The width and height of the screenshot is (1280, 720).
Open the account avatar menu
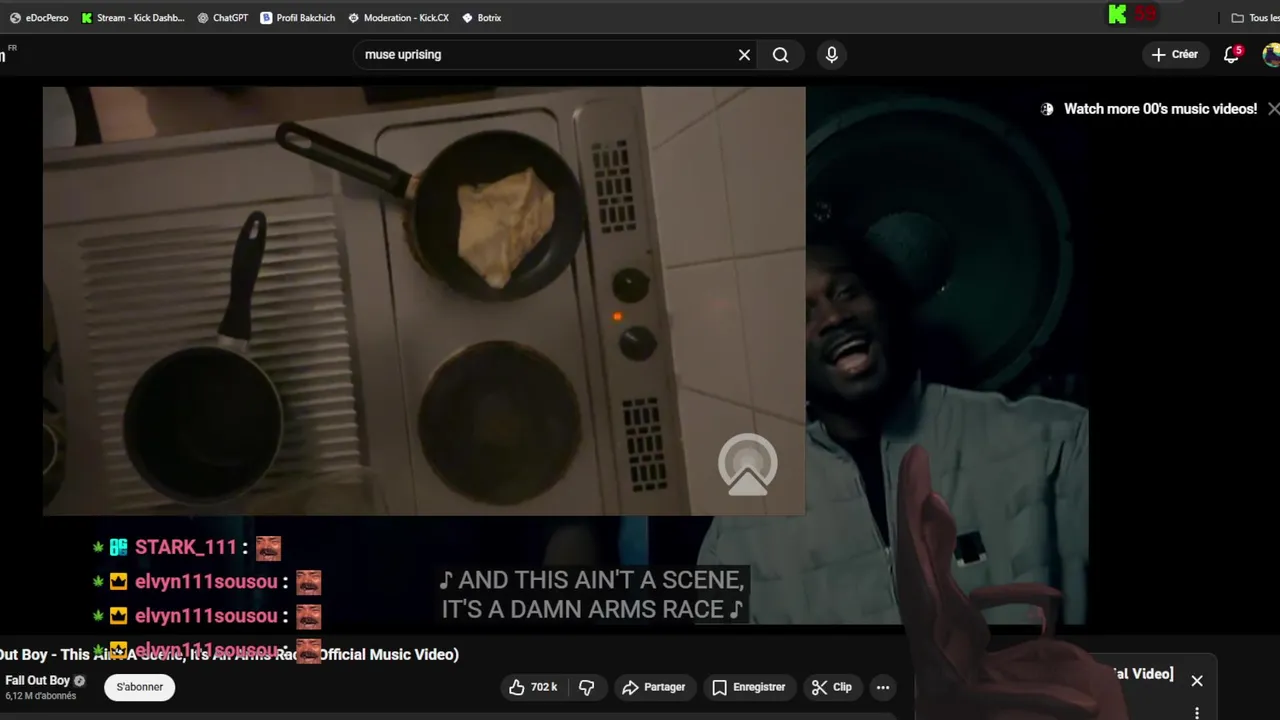click(1271, 55)
